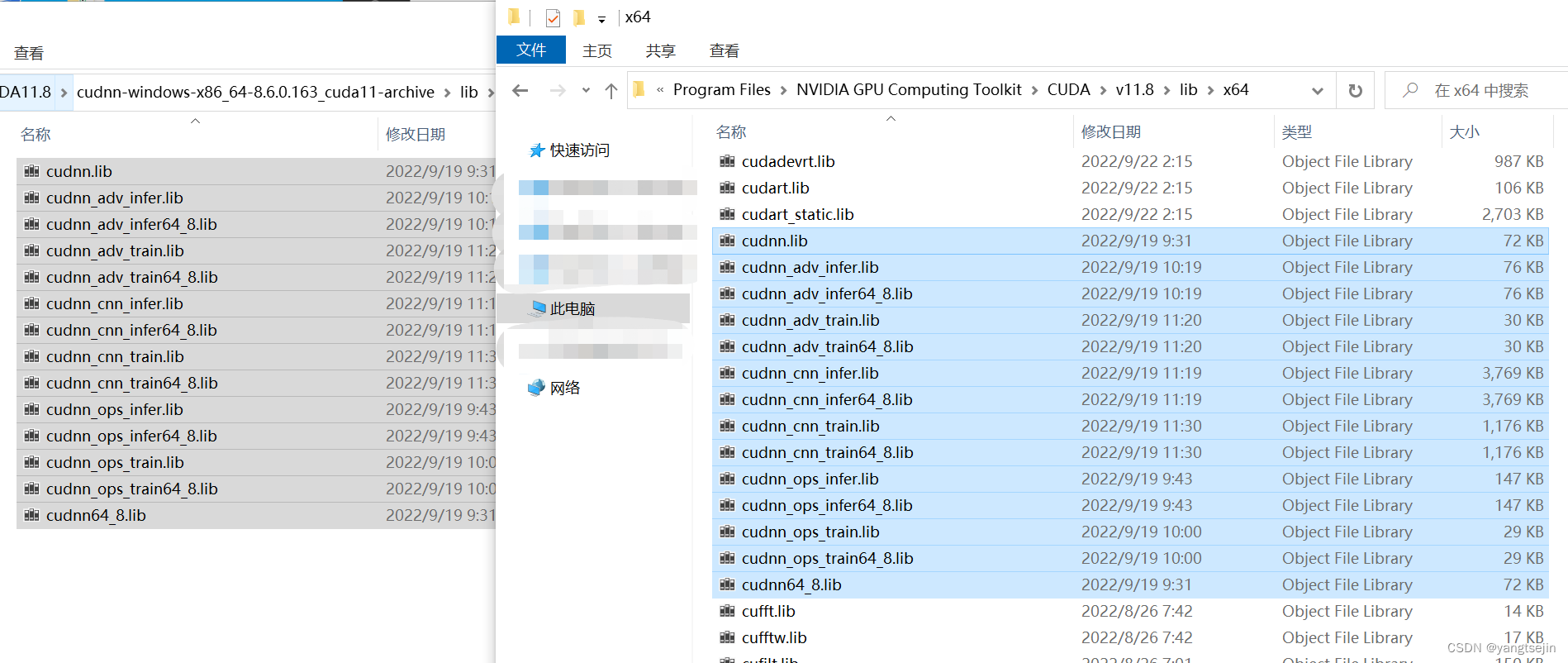Expand the address bar history dropdown
This screenshot has width=1568, height=663.
coord(1318,90)
